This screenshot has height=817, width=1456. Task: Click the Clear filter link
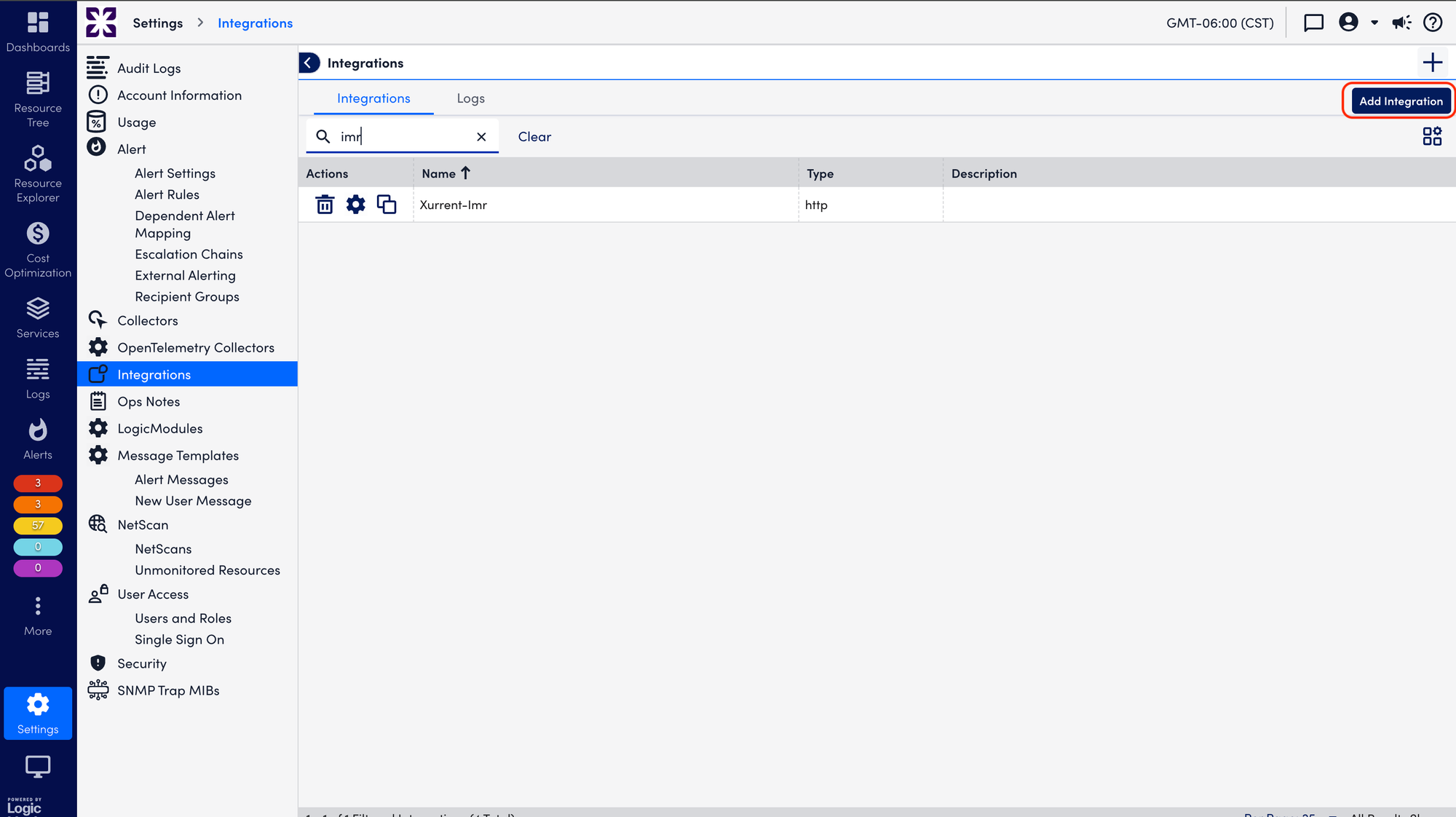click(534, 137)
